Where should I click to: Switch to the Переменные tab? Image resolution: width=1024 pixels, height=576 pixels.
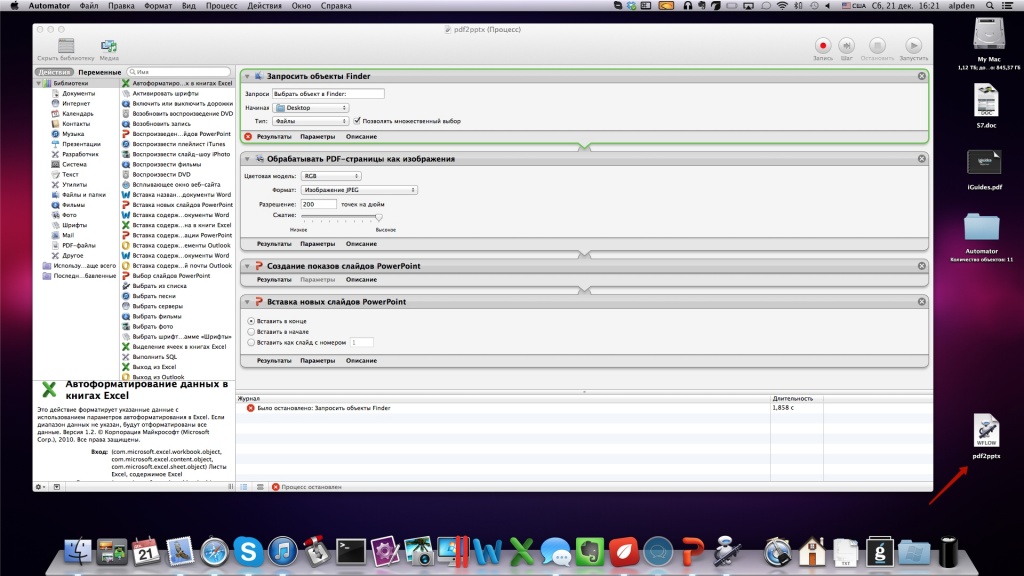[100, 72]
